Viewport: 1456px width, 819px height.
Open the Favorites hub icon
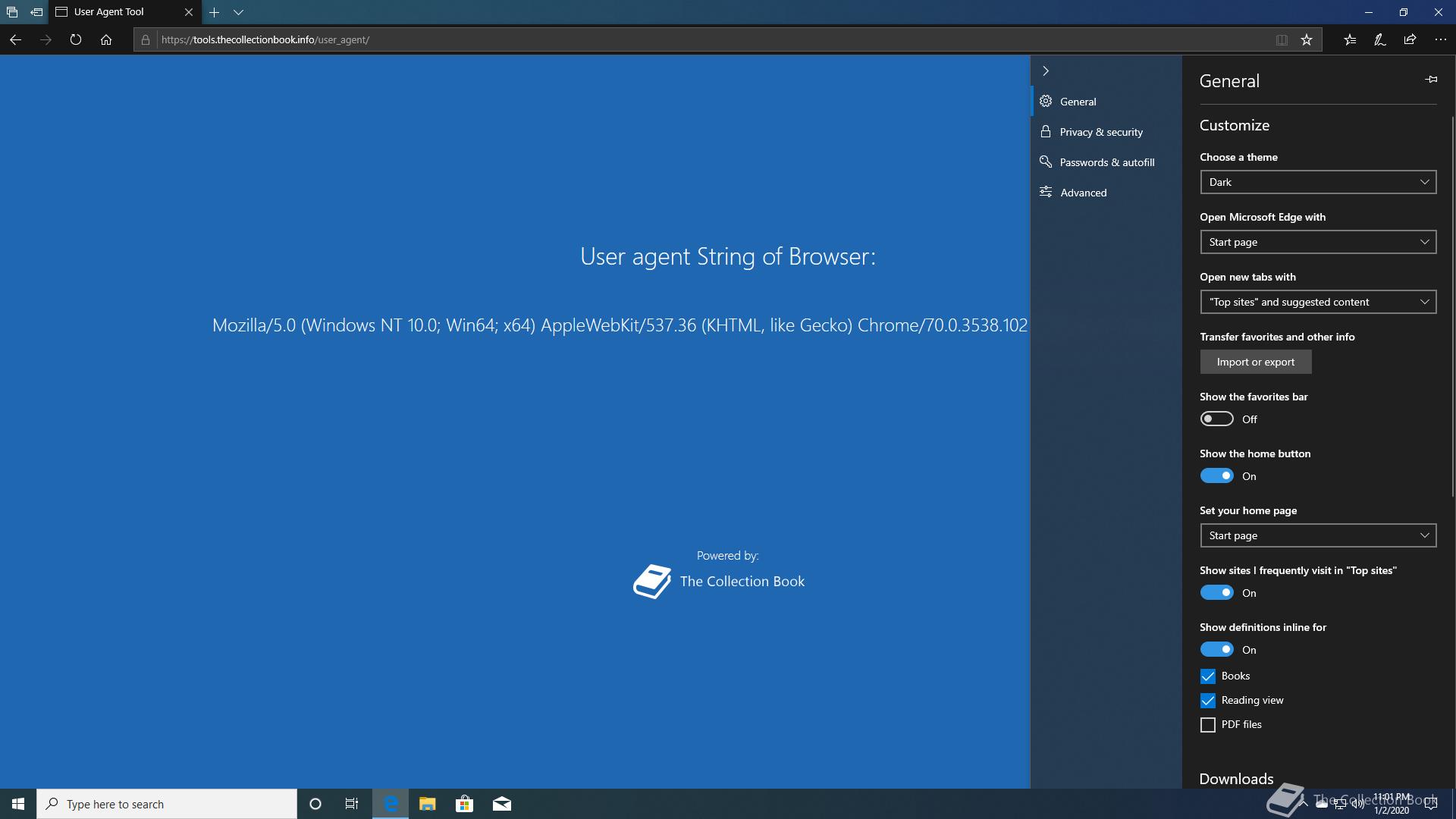click(1350, 39)
